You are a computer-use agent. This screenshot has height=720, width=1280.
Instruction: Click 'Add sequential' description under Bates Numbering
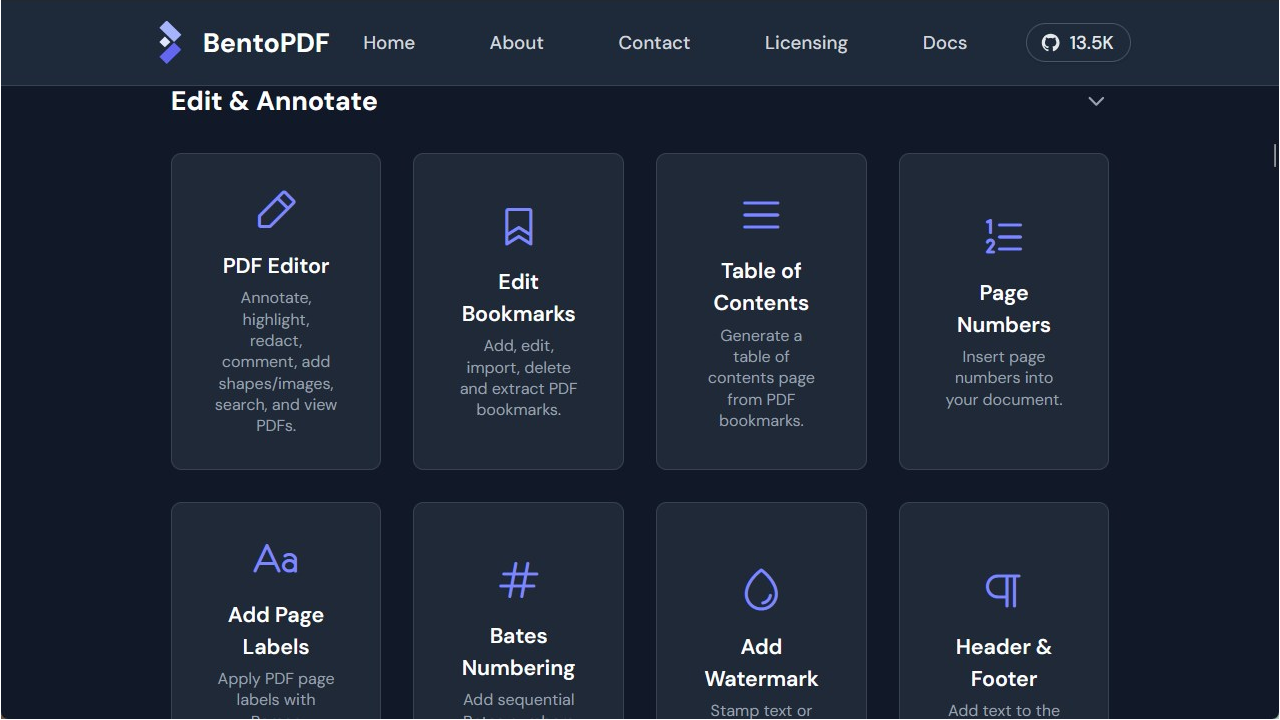pos(518,700)
